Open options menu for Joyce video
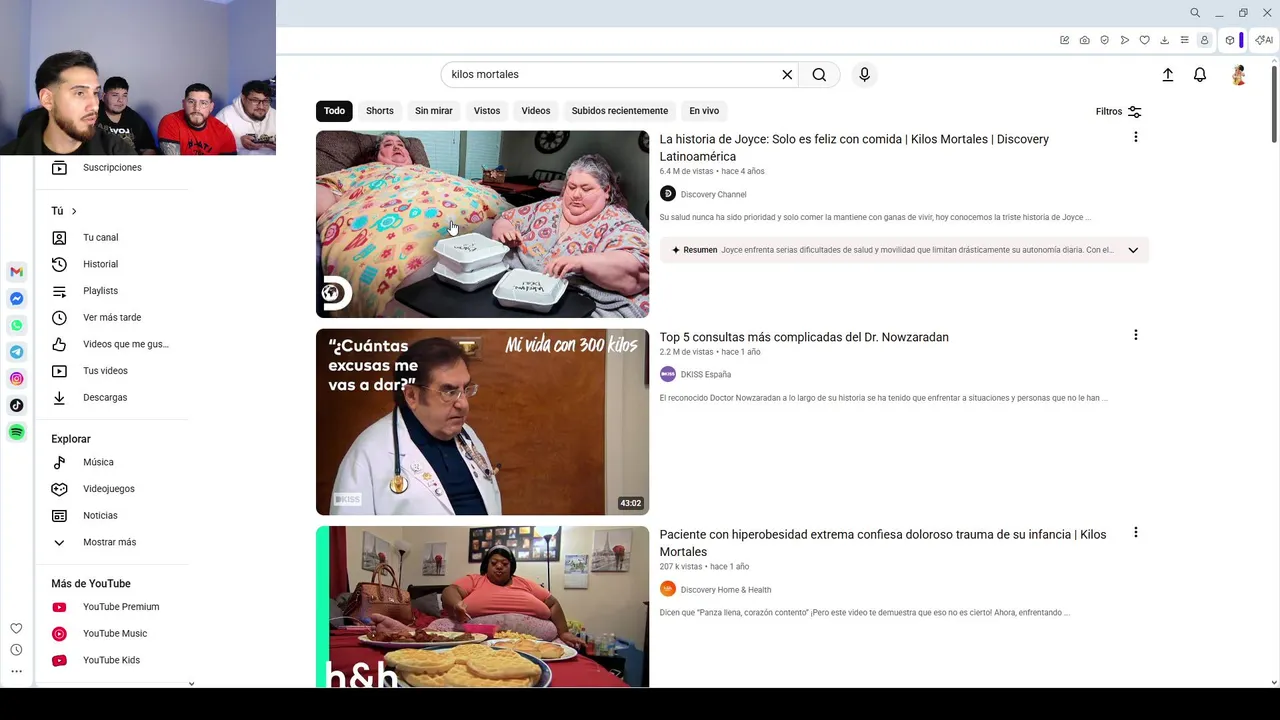1280x720 pixels. 1135,137
